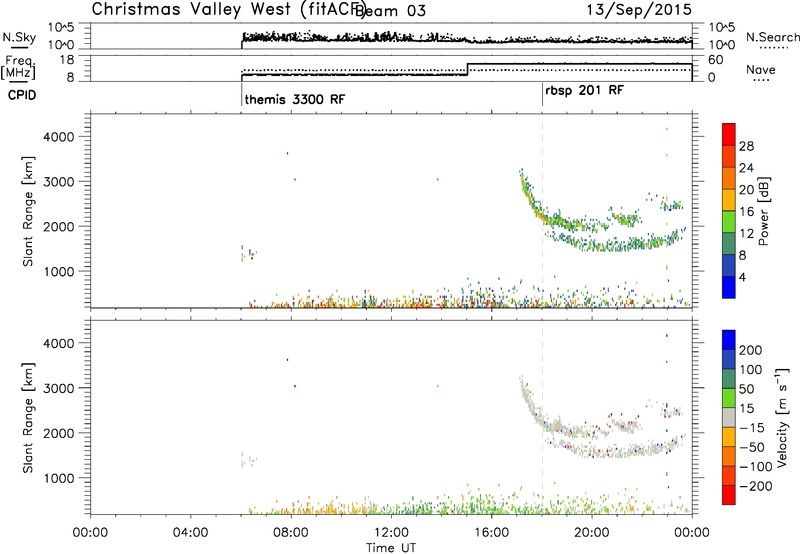Click the '08:00' time axis label
The image size is (800, 554).
pyautogui.click(x=291, y=533)
